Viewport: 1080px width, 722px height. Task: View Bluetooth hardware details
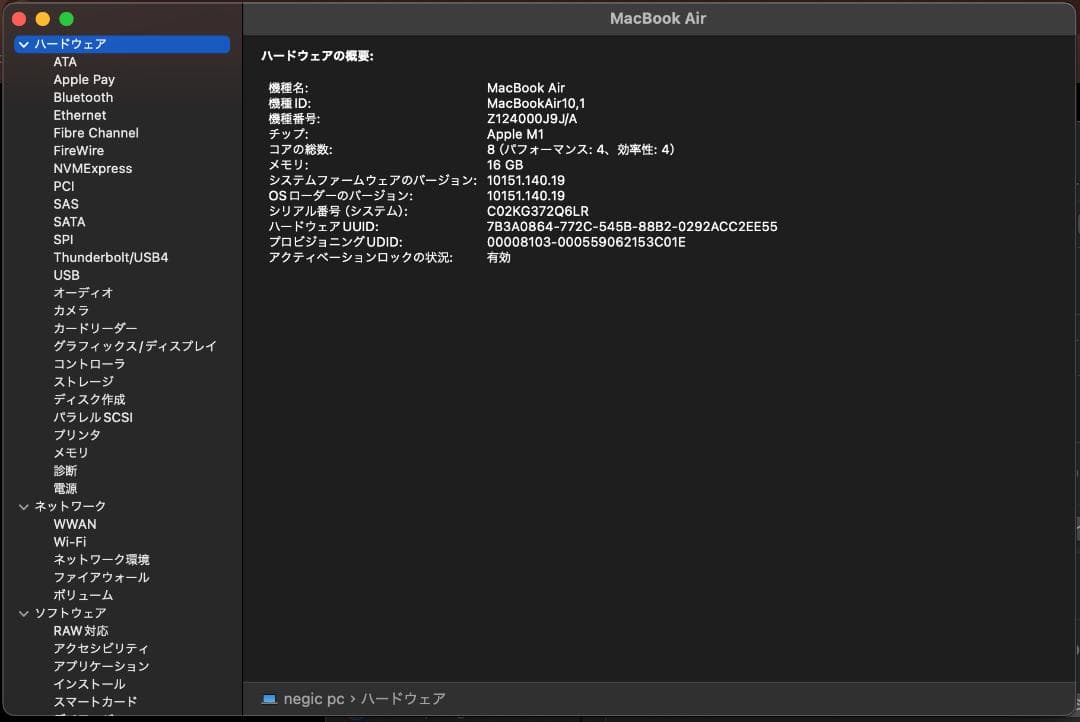[82, 97]
